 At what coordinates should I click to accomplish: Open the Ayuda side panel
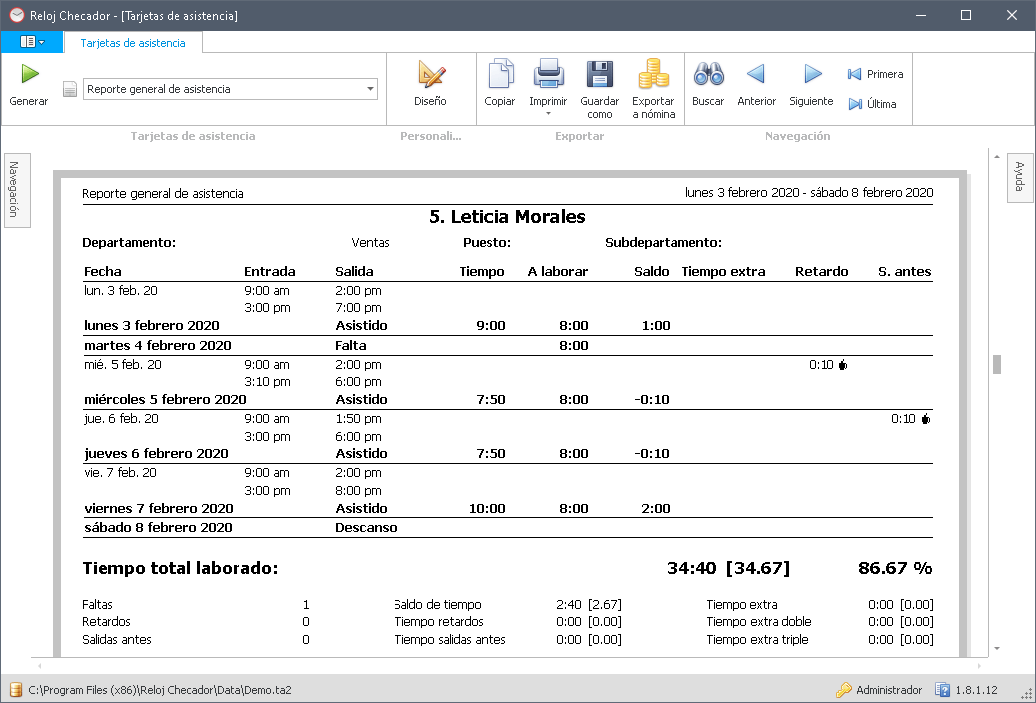pos(1019,176)
